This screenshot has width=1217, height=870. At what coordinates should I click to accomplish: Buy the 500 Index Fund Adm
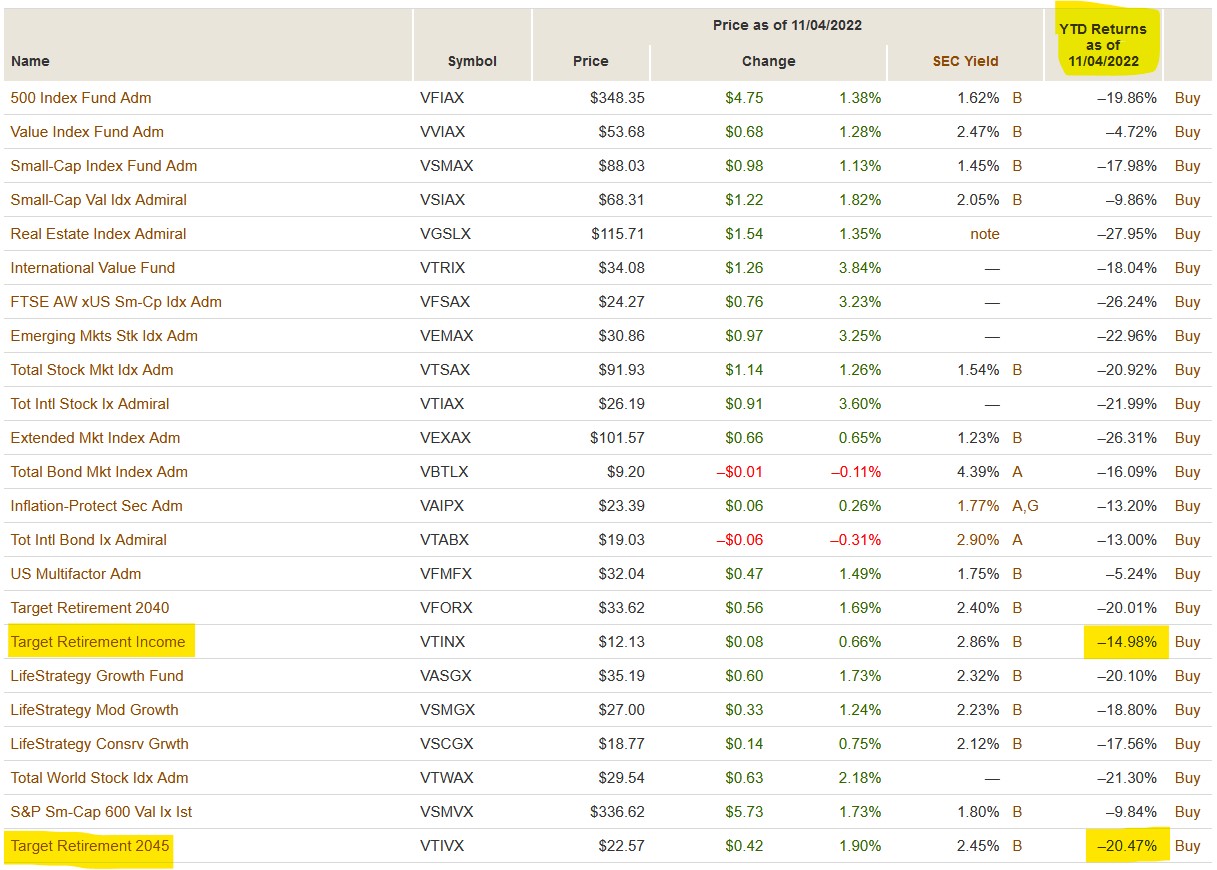(1187, 98)
